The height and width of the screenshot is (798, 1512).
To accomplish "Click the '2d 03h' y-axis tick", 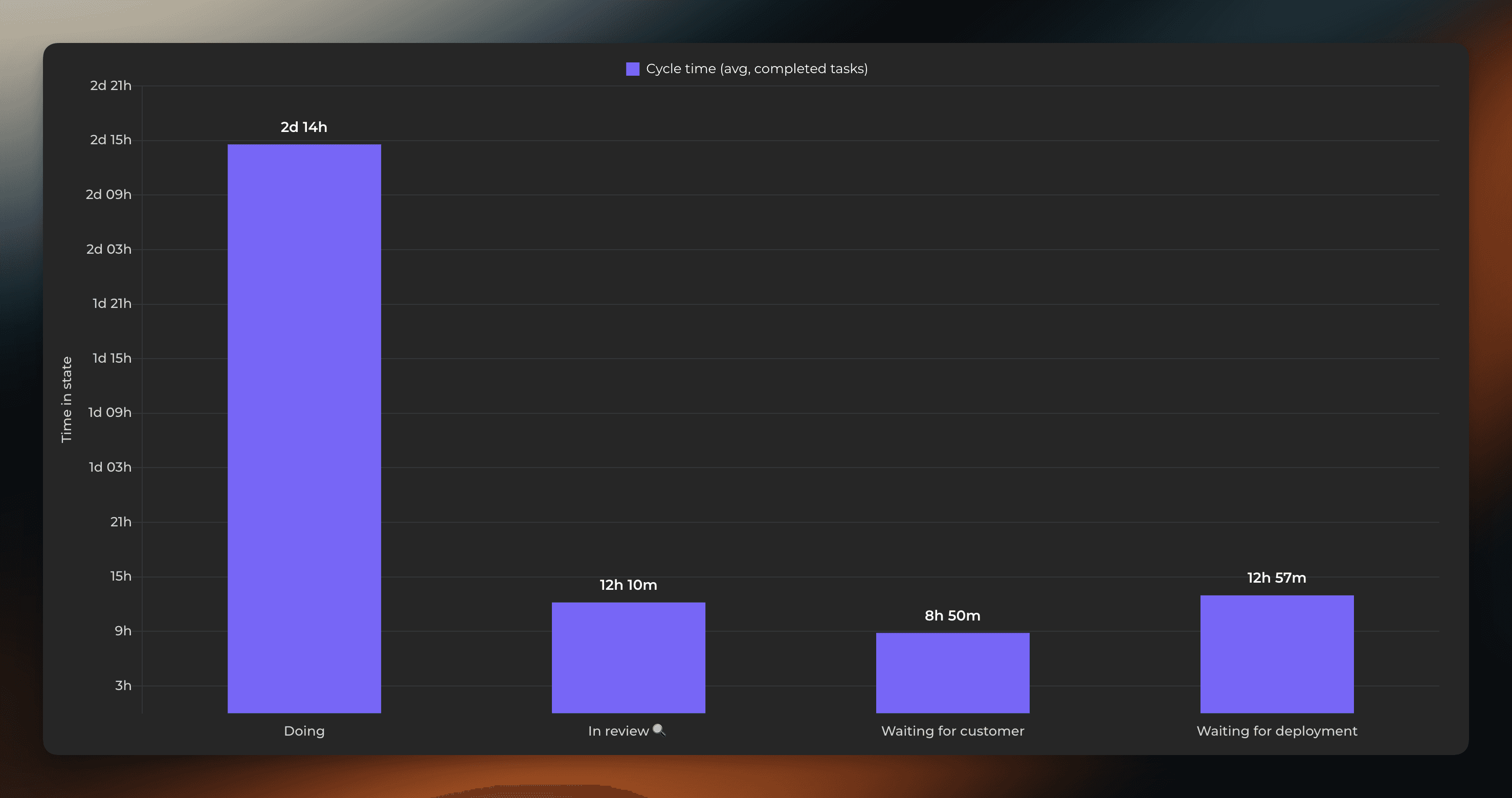I will [108, 249].
